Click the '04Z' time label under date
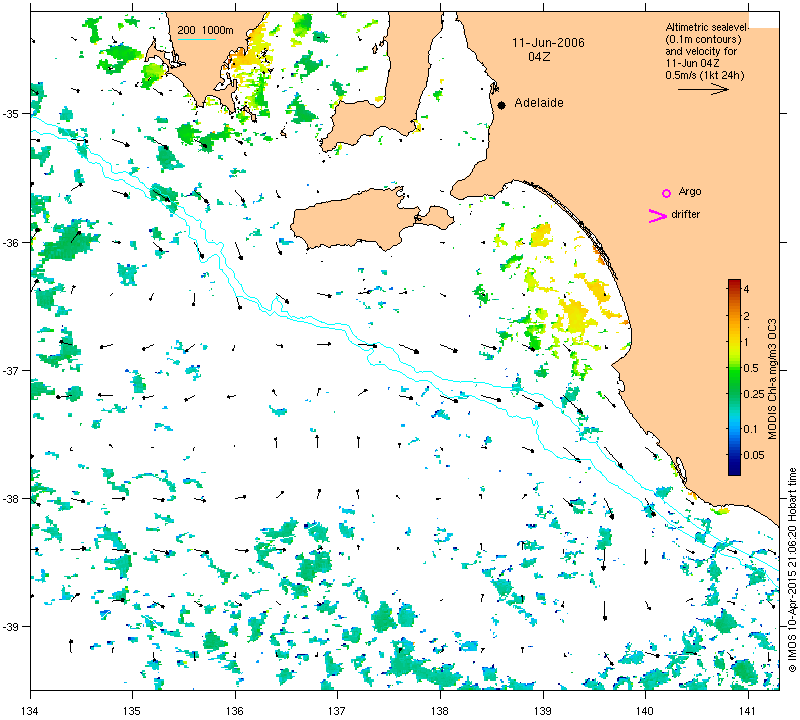Image resolution: width=800 pixels, height=720 pixels. point(539,57)
